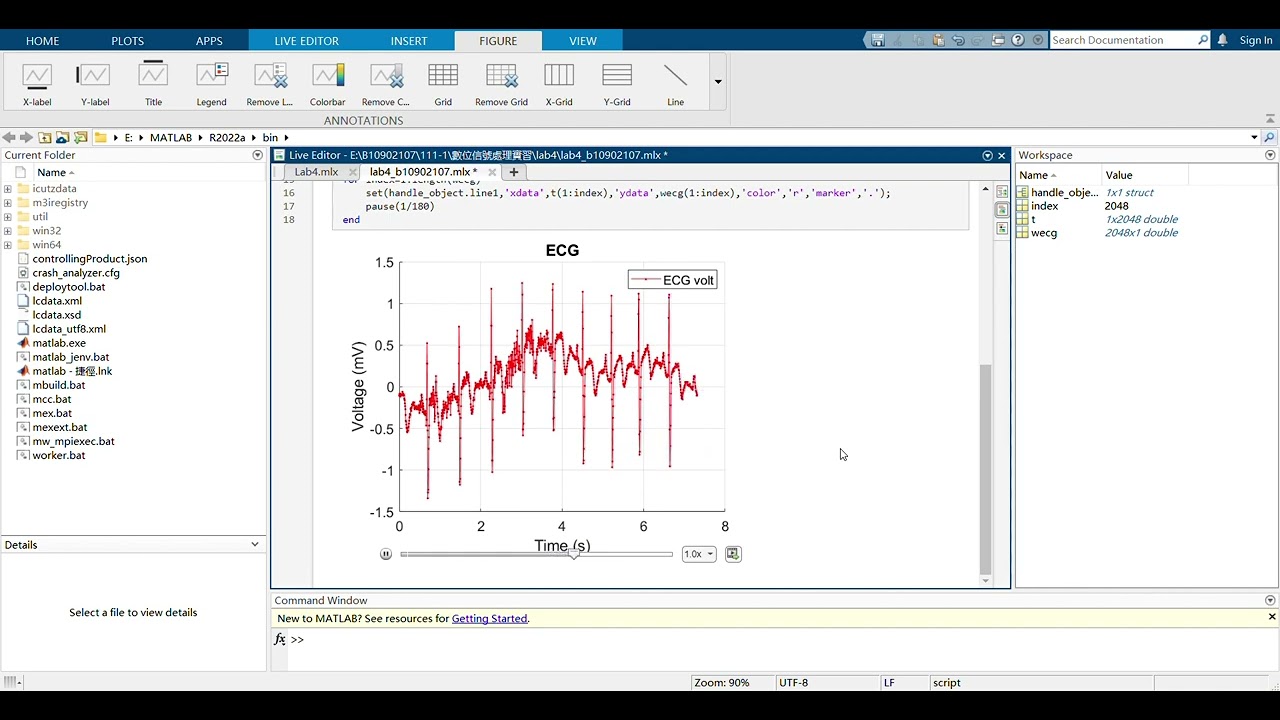Click MATLAB in the address path
This screenshot has width=1280, height=720.
coord(170,137)
